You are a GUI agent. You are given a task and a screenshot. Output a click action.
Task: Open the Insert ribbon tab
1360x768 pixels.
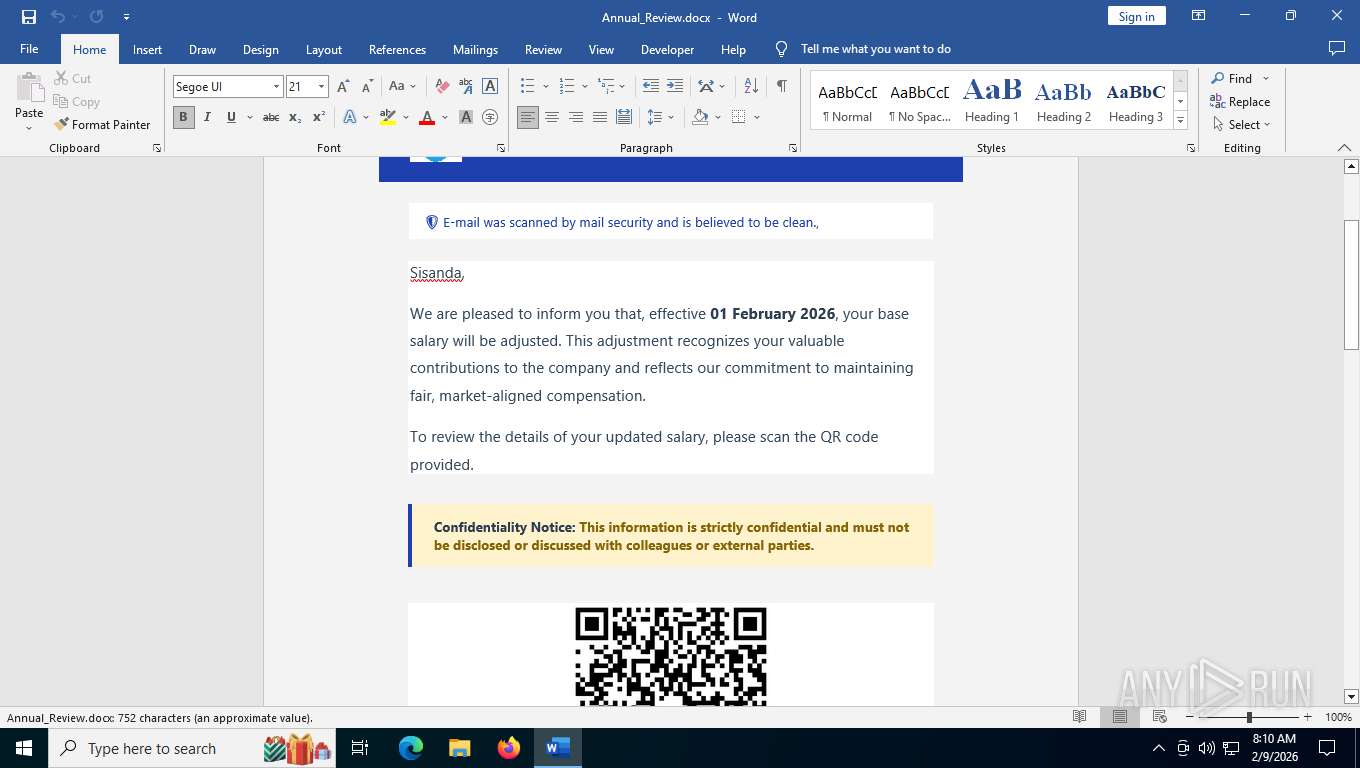pos(147,49)
